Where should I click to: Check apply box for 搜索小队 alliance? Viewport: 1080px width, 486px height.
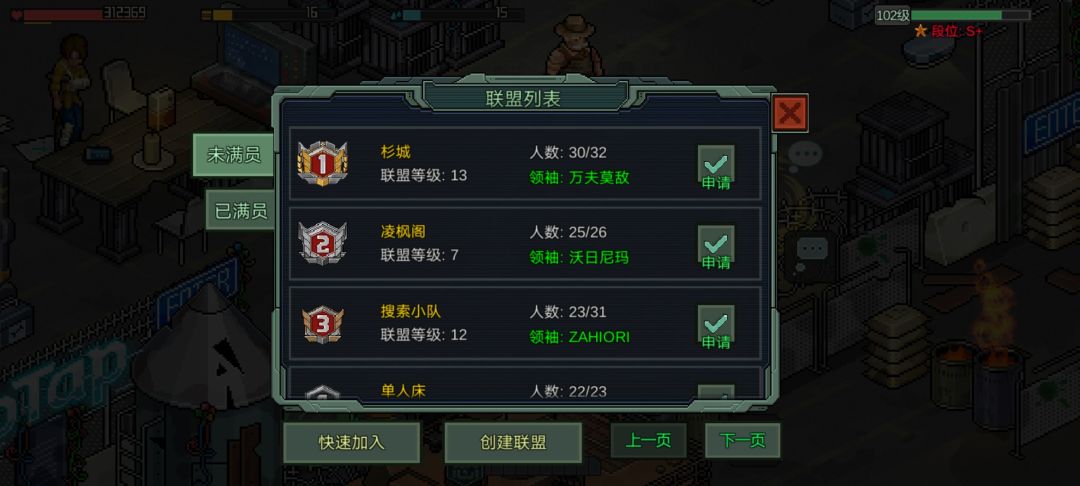point(716,327)
